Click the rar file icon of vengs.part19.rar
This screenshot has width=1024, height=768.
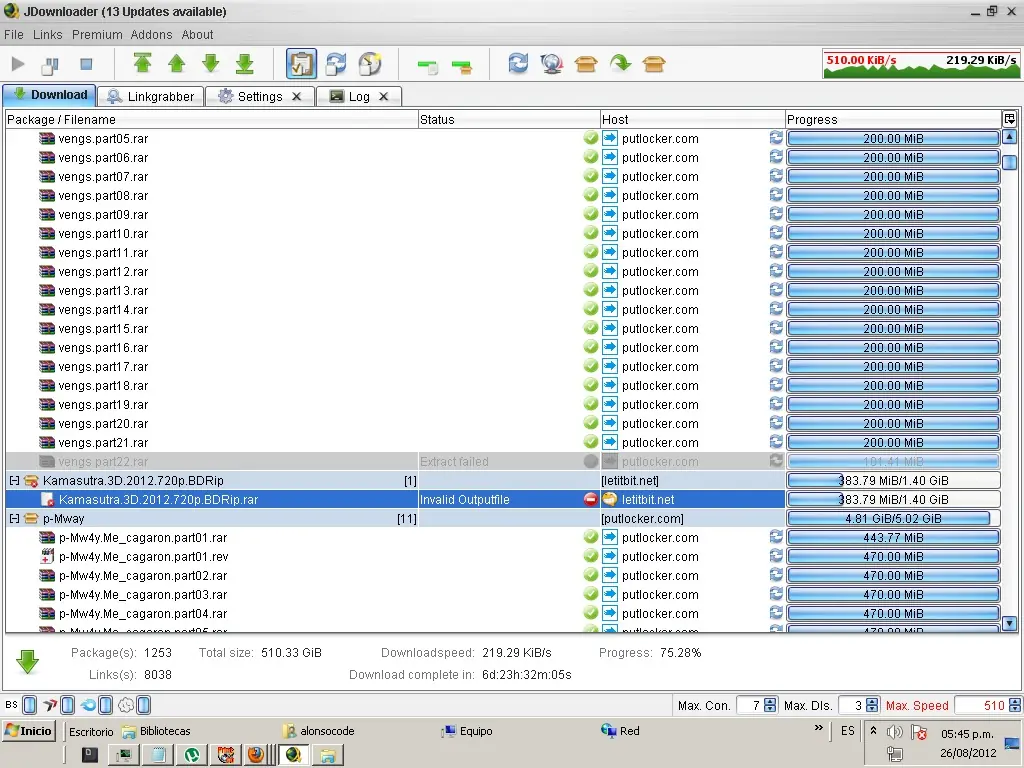(47, 404)
